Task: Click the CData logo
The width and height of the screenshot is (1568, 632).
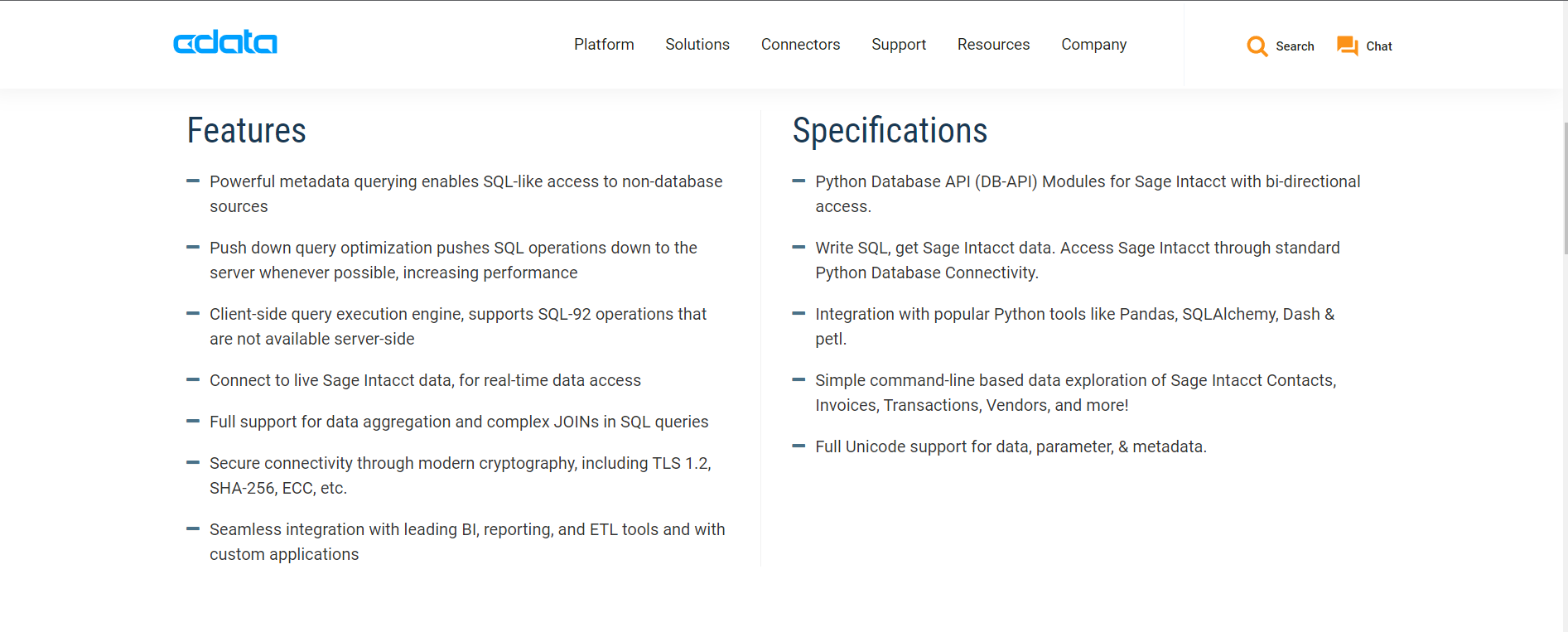Action: pyautogui.click(x=224, y=42)
